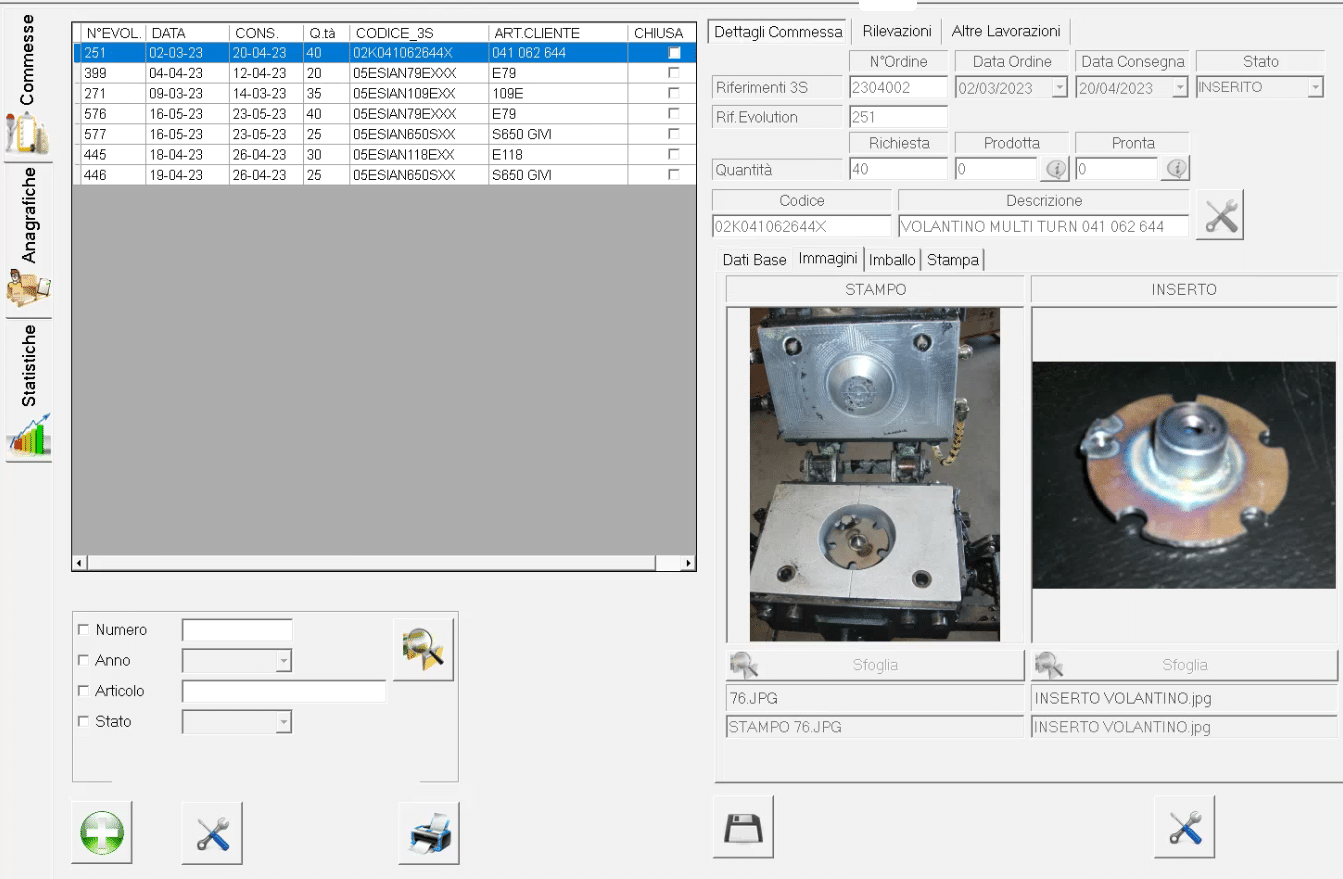Viewport: 1343px width, 879px height.
Task: Click Sfoglia button under INSERTO image
Action: tap(1184, 665)
